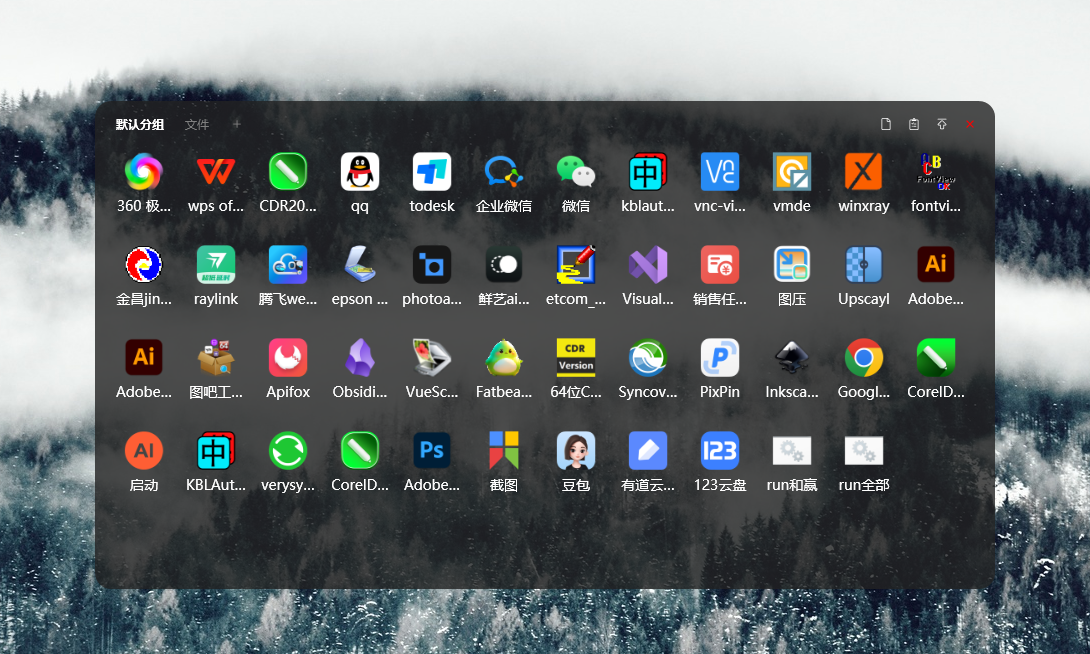Viewport: 1090px width, 654px height.
Task: Launch KBLAuto shortcut
Action: click(x=216, y=451)
